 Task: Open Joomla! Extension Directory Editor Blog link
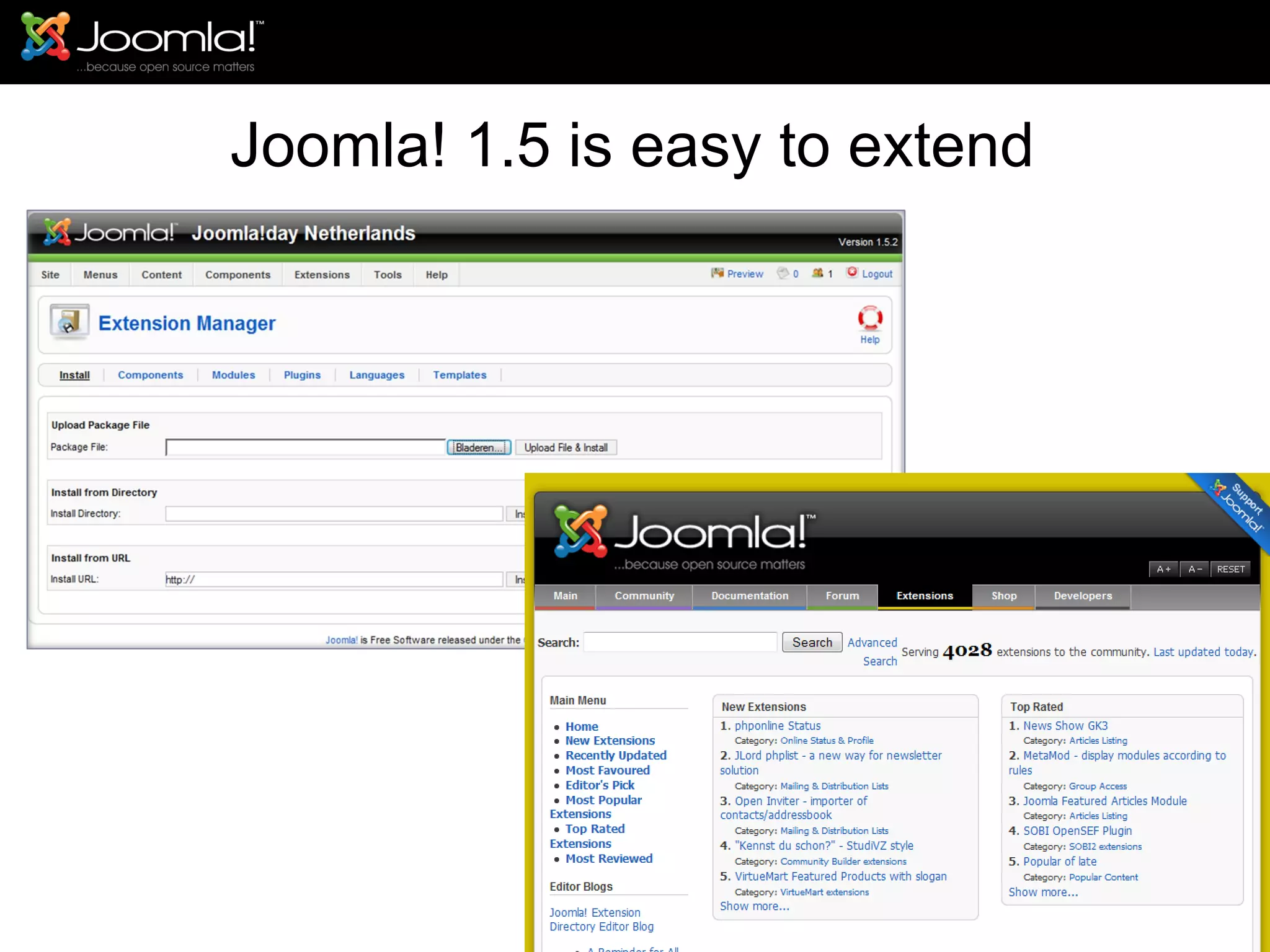[602, 920]
